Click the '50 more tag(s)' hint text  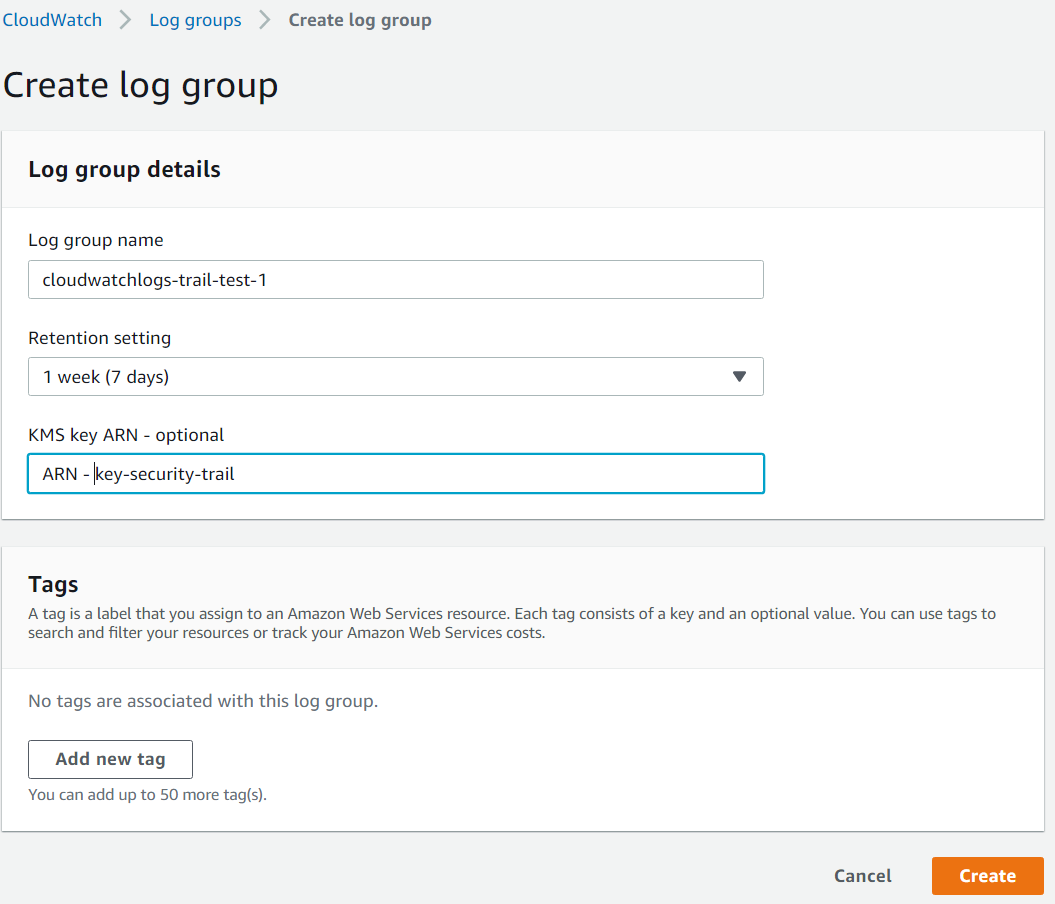coord(147,796)
